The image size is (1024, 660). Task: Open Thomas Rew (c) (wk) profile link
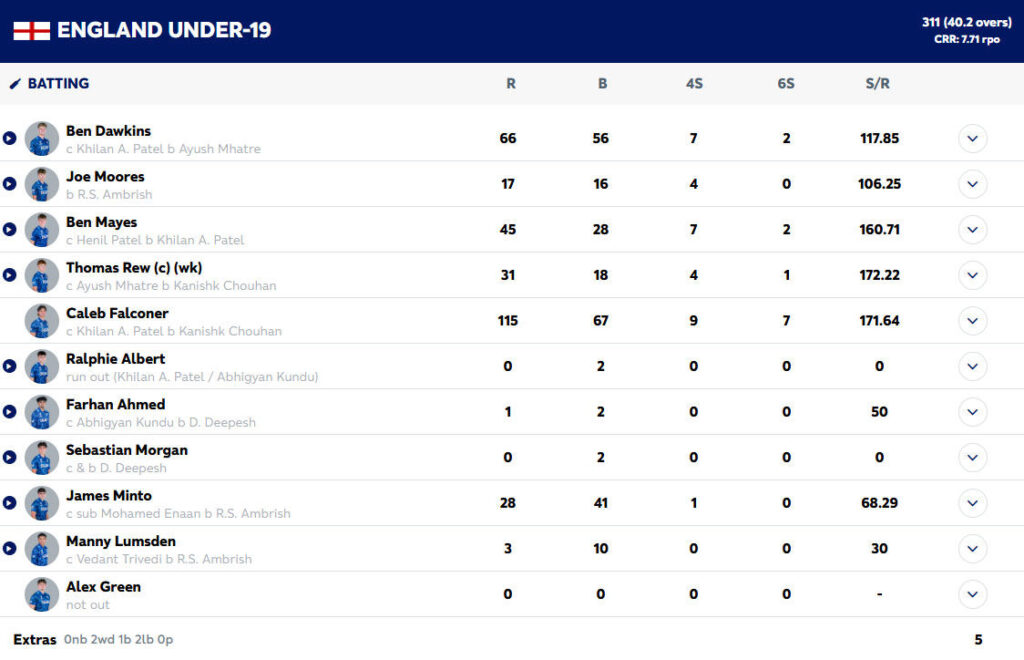tap(134, 268)
